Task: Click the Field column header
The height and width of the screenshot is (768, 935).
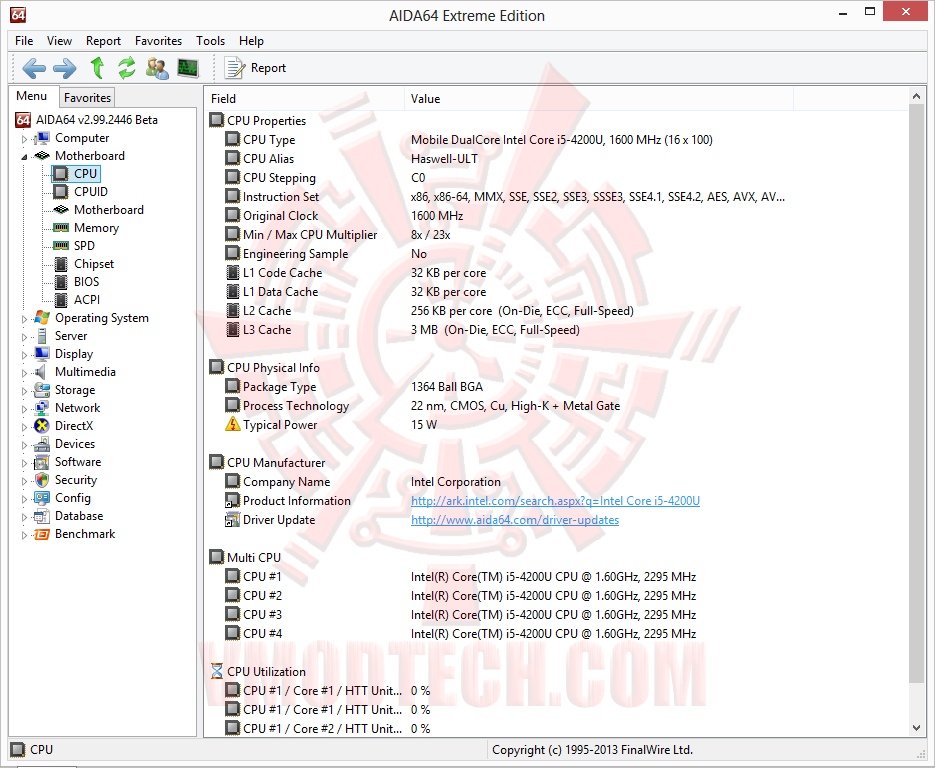Action: pos(305,98)
